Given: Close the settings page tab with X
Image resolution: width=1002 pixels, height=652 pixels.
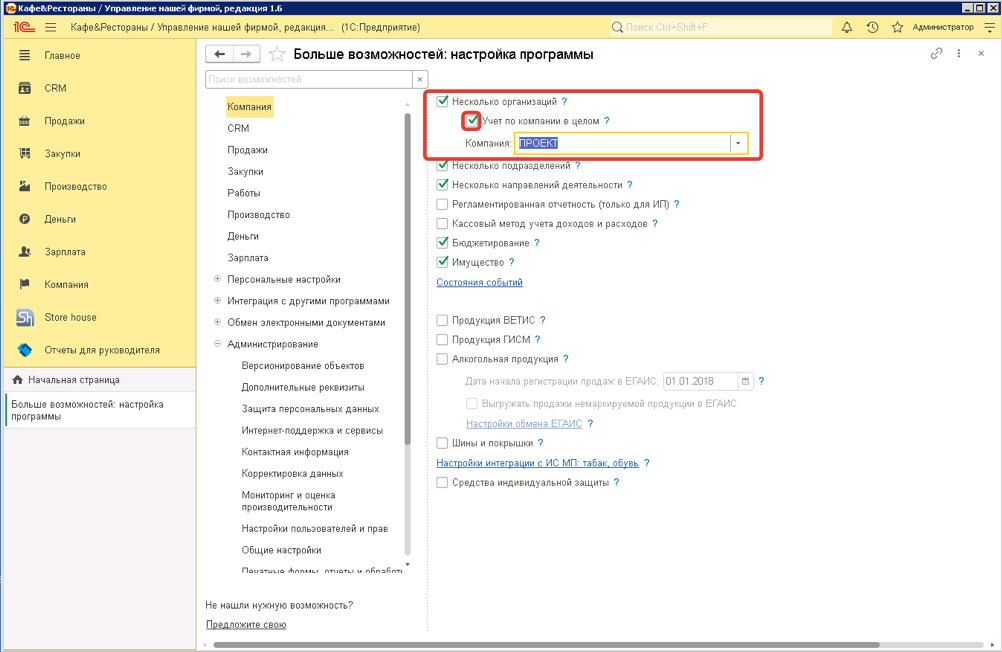Looking at the screenshot, I should (981, 54).
